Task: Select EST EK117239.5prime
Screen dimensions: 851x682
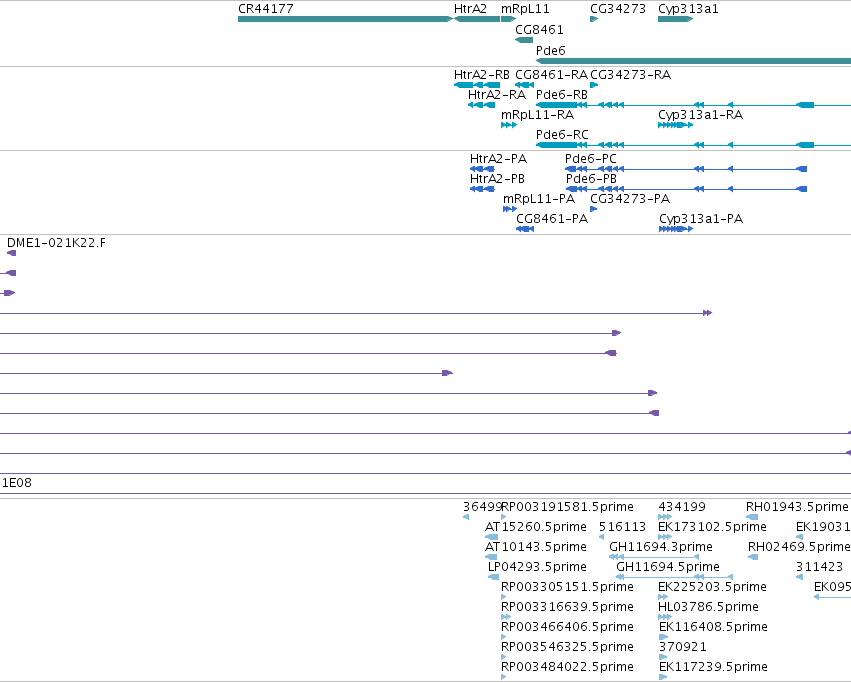Action: click(714, 667)
